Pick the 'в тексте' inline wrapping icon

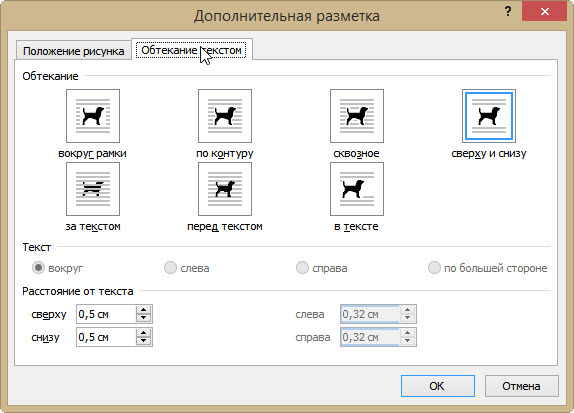(x=357, y=189)
